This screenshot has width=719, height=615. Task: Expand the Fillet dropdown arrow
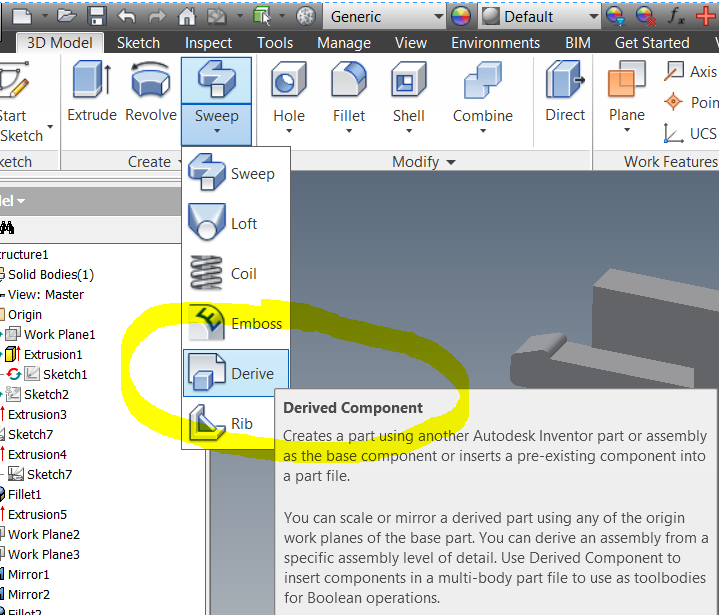point(349,131)
